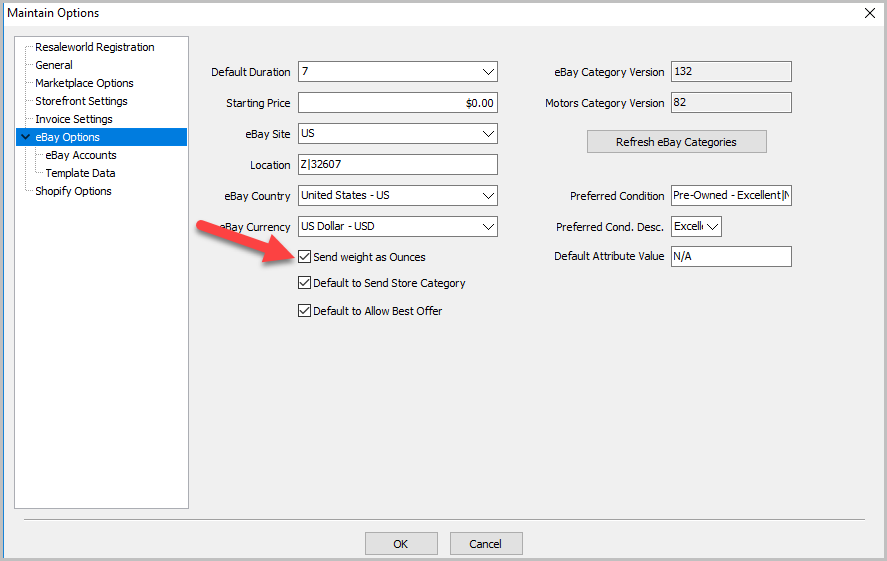Viewport: 887px width, 561px height.
Task: Click the eBay Category Version label
Action: [x=609, y=72]
